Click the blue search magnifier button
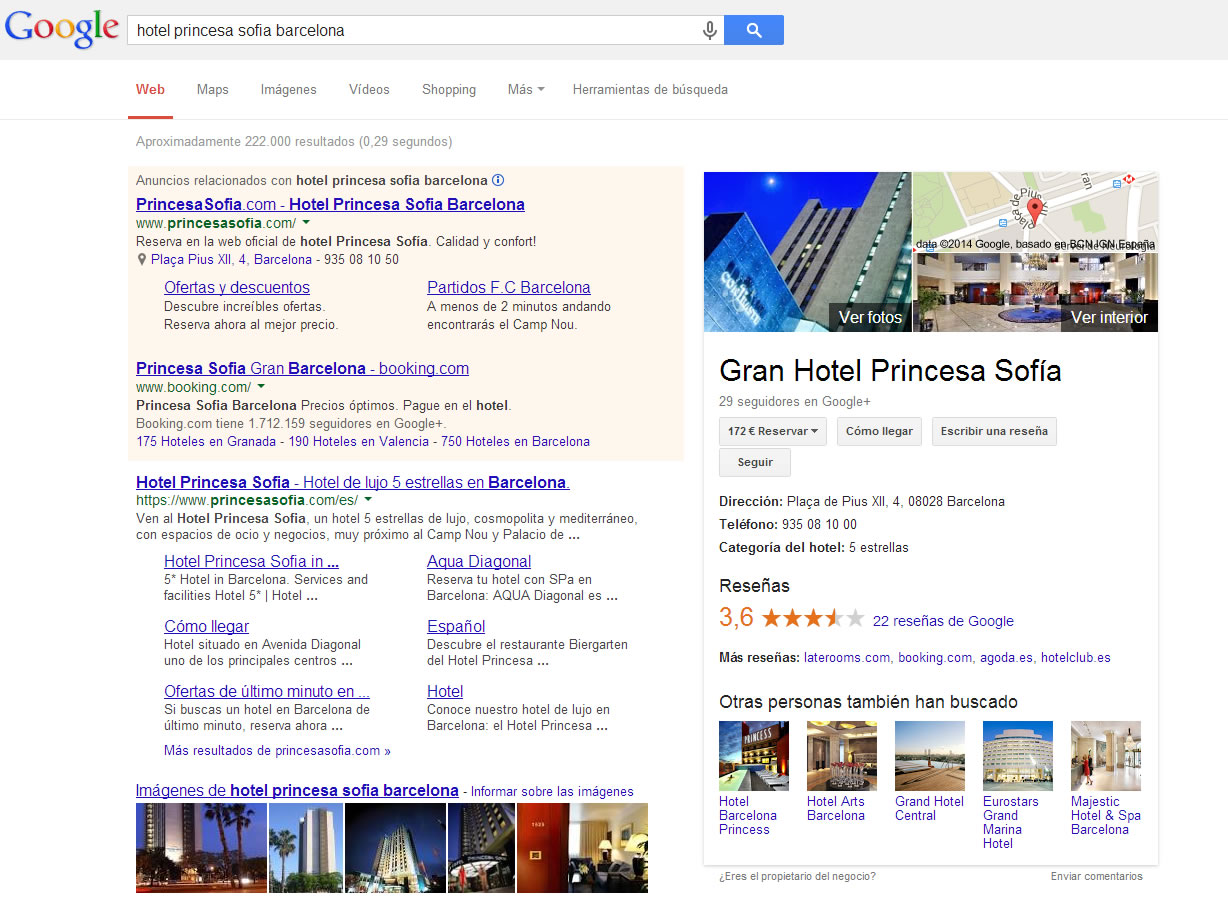The width and height of the screenshot is (1228, 920). coord(754,30)
